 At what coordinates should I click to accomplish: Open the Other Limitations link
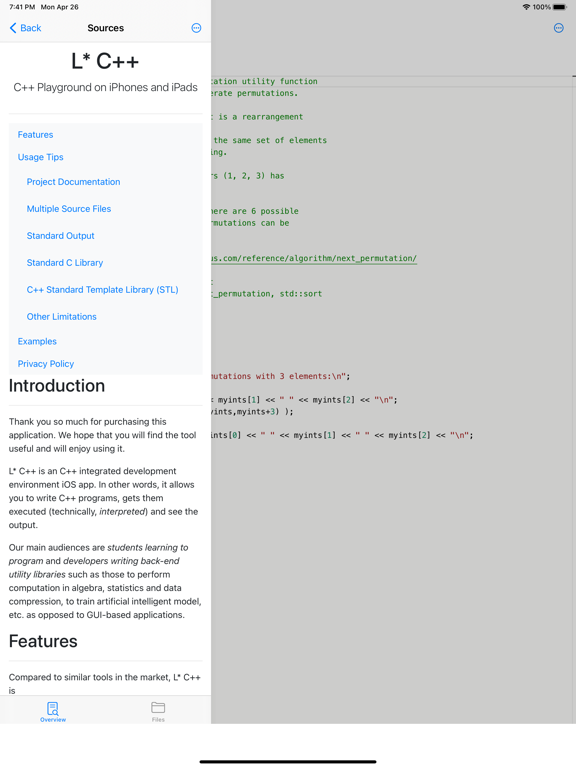point(61,316)
